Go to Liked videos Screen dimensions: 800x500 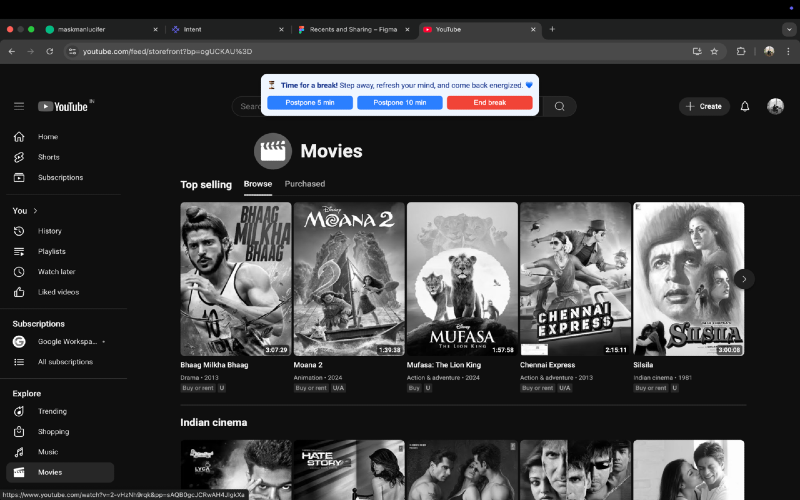click(x=60, y=292)
